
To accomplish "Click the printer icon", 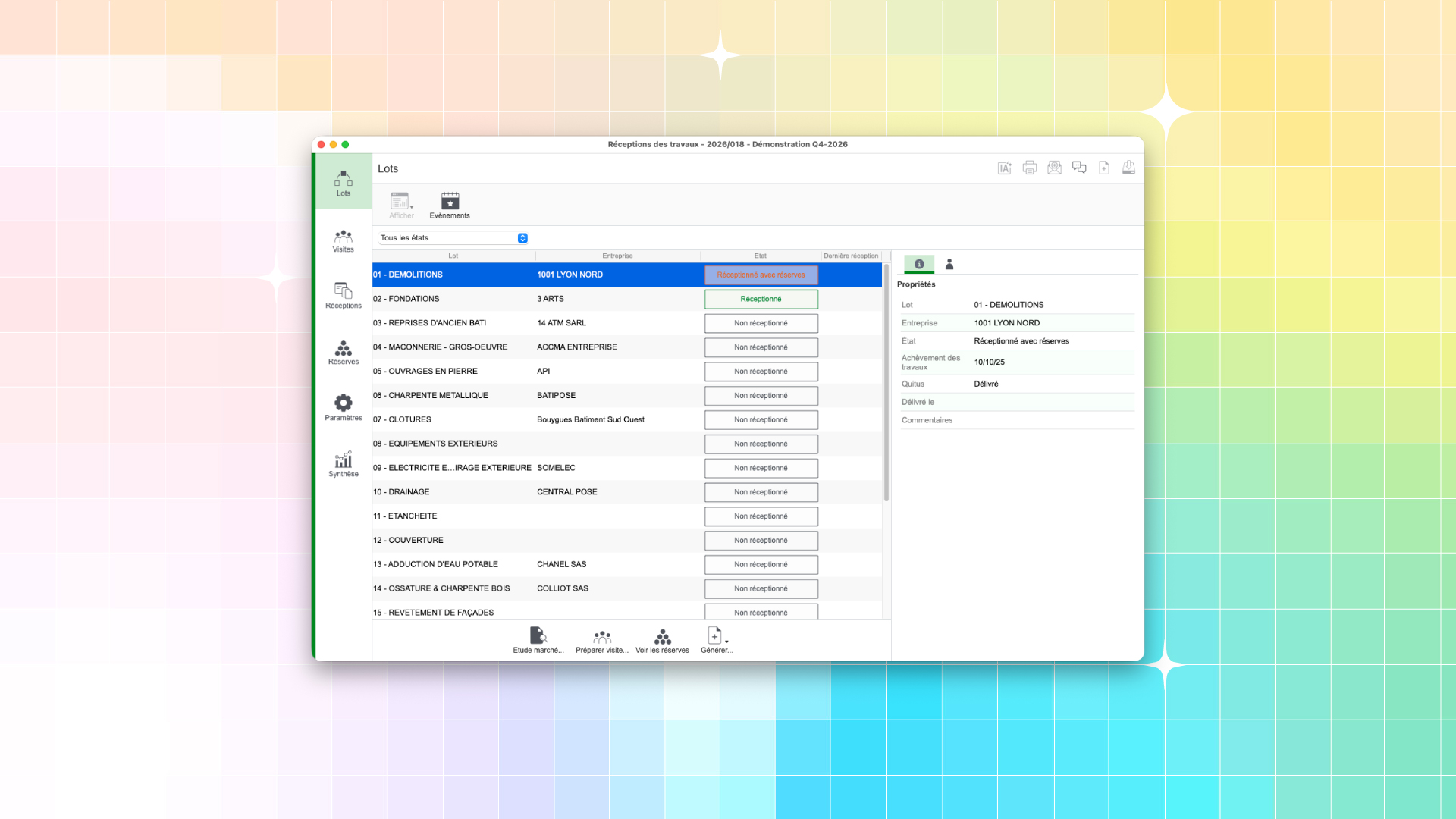I will tap(1030, 168).
